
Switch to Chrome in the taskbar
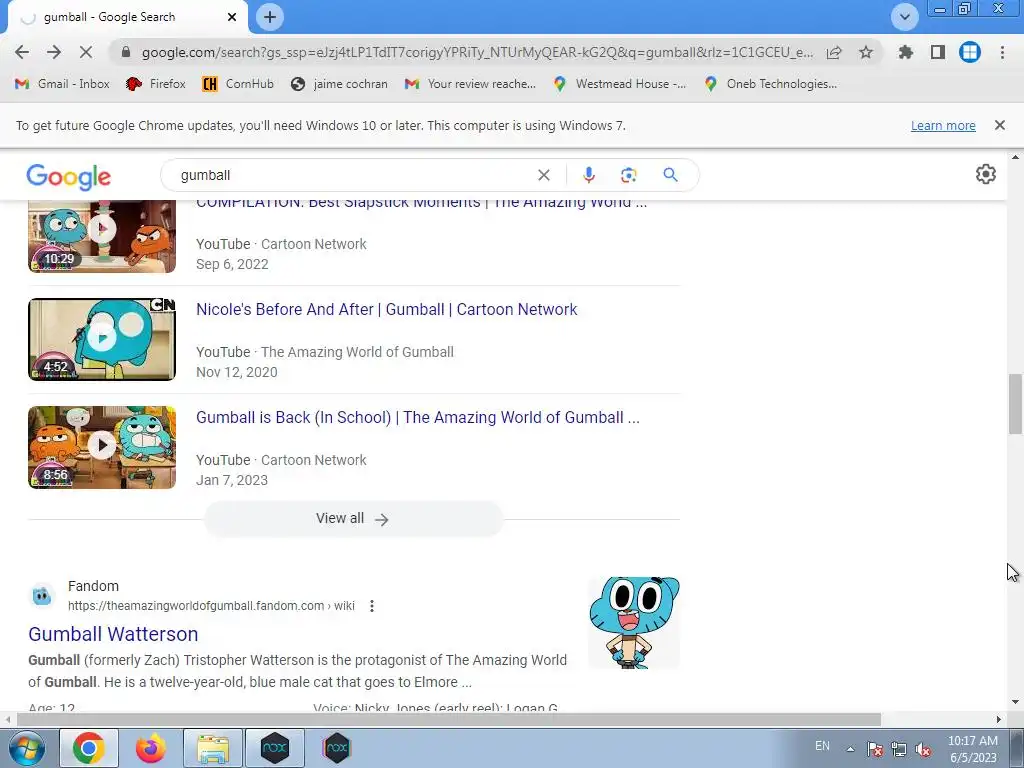(x=89, y=748)
